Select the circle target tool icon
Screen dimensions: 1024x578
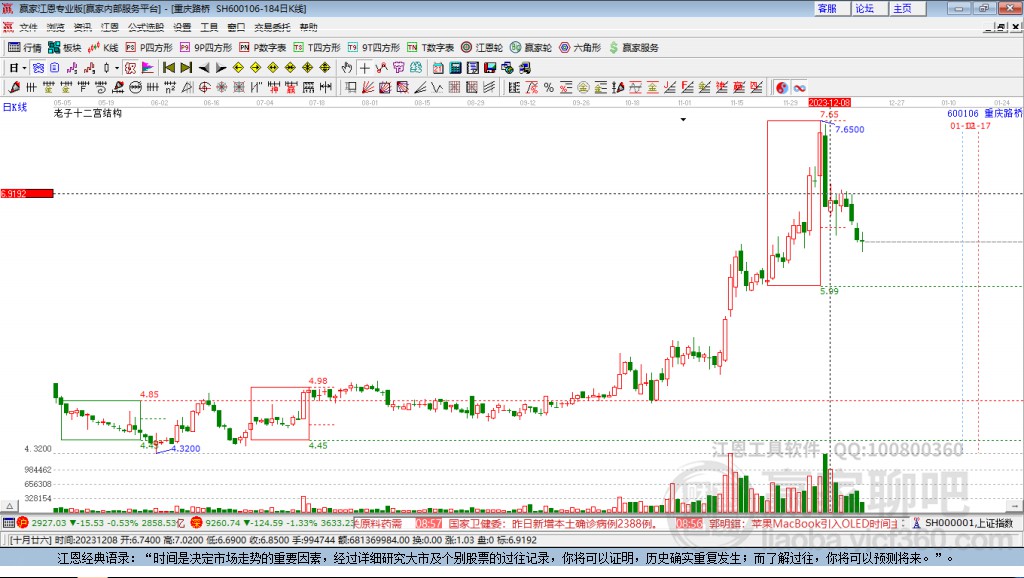[x=204, y=88]
